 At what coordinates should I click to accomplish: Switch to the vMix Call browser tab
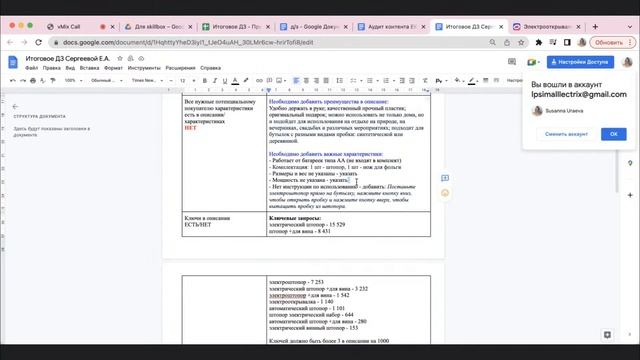(79, 27)
